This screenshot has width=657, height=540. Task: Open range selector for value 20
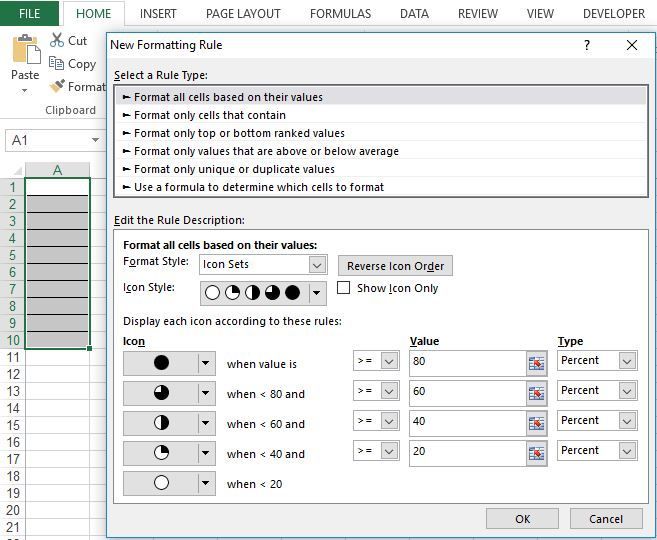click(x=536, y=454)
